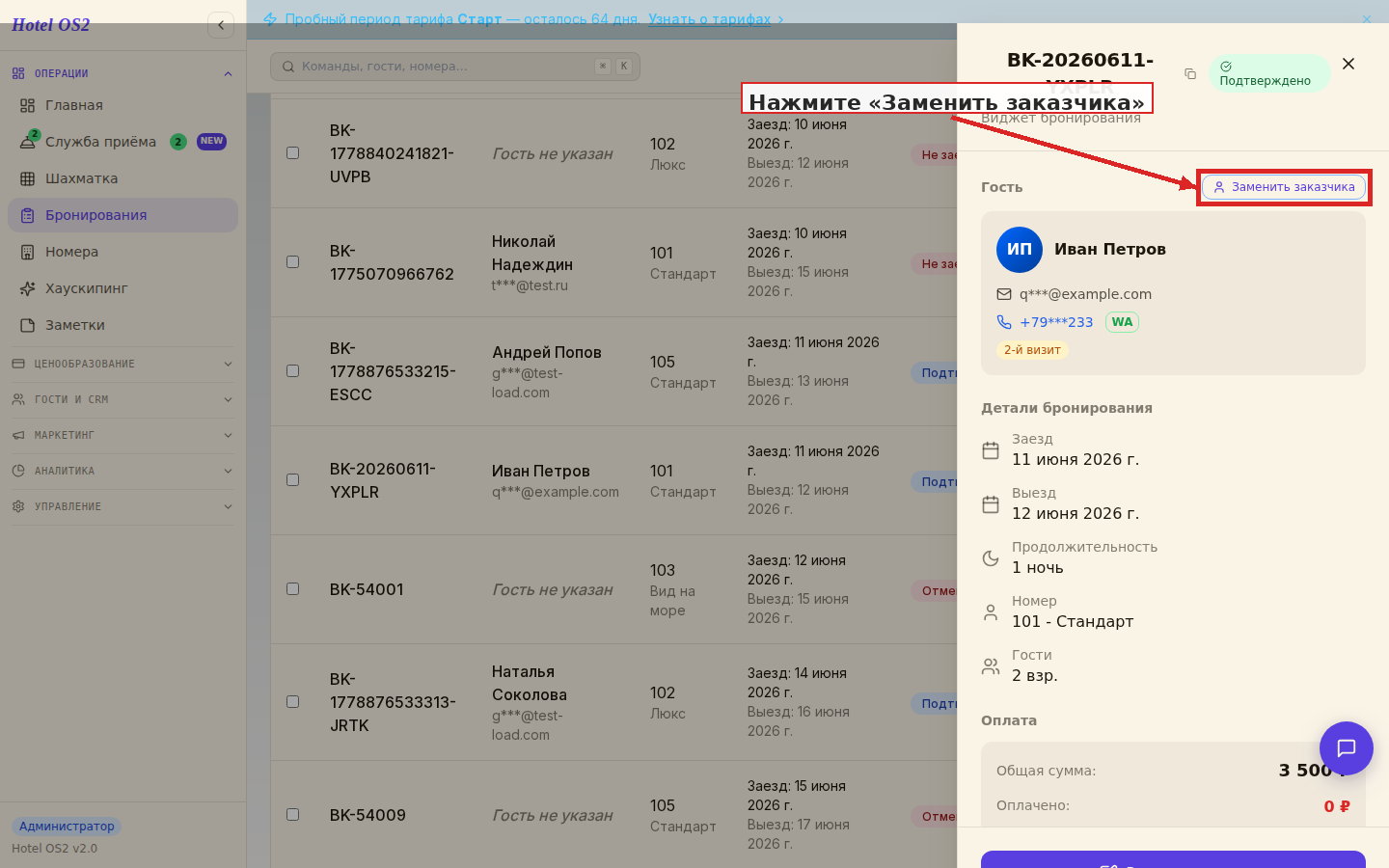Click the Заменить заказчика button
The width and height of the screenshot is (1389, 868).
tap(1284, 187)
